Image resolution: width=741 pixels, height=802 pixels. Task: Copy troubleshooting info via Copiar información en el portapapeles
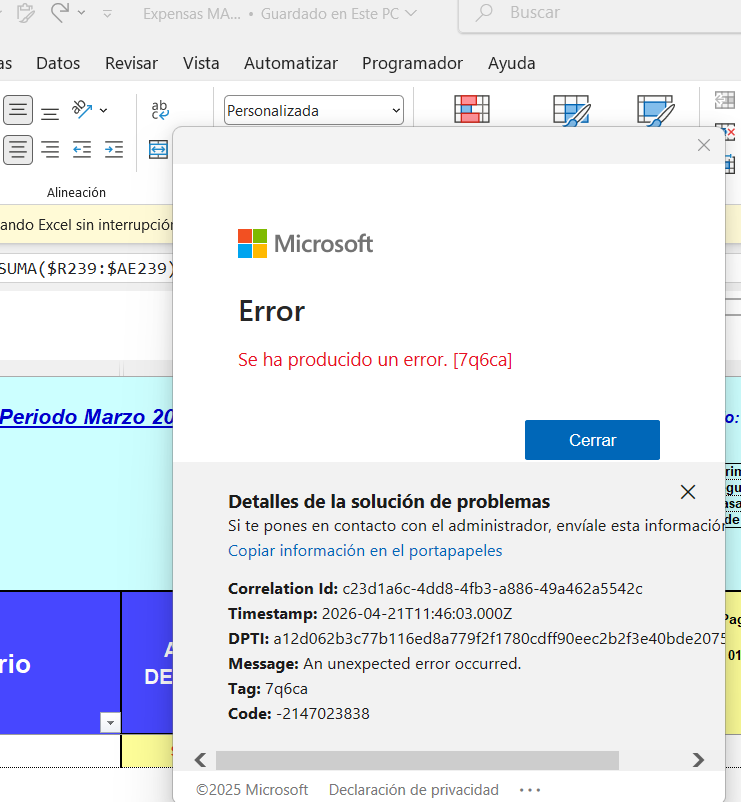coord(365,550)
